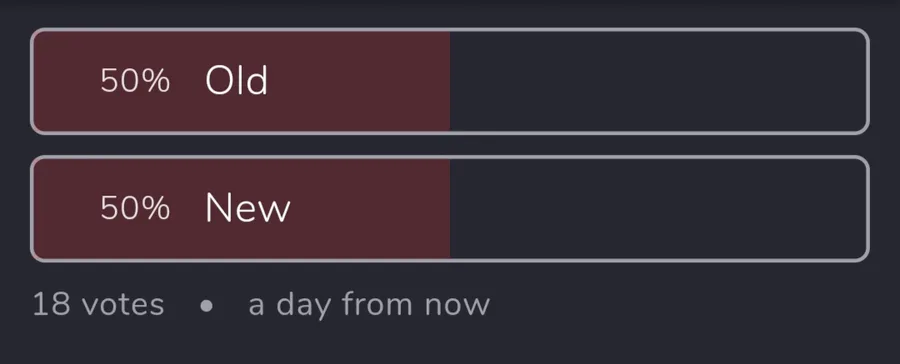The height and width of the screenshot is (364, 900).
Task: Click the 50% label beside Old
Action: coord(135,80)
